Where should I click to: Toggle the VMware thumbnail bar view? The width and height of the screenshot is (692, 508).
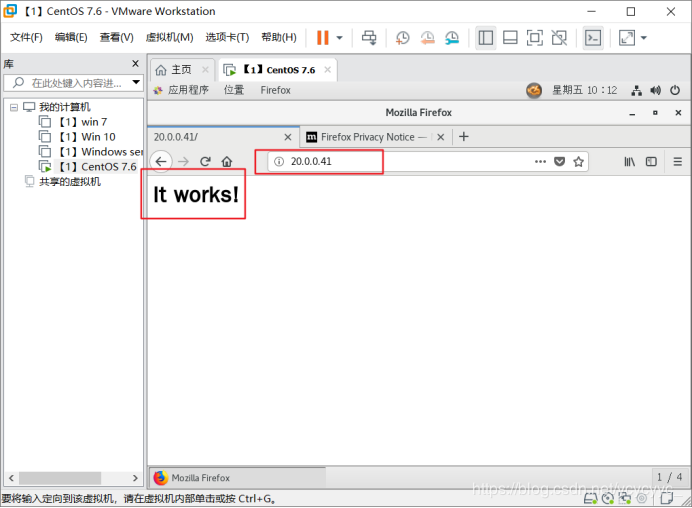tap(510, 38)
